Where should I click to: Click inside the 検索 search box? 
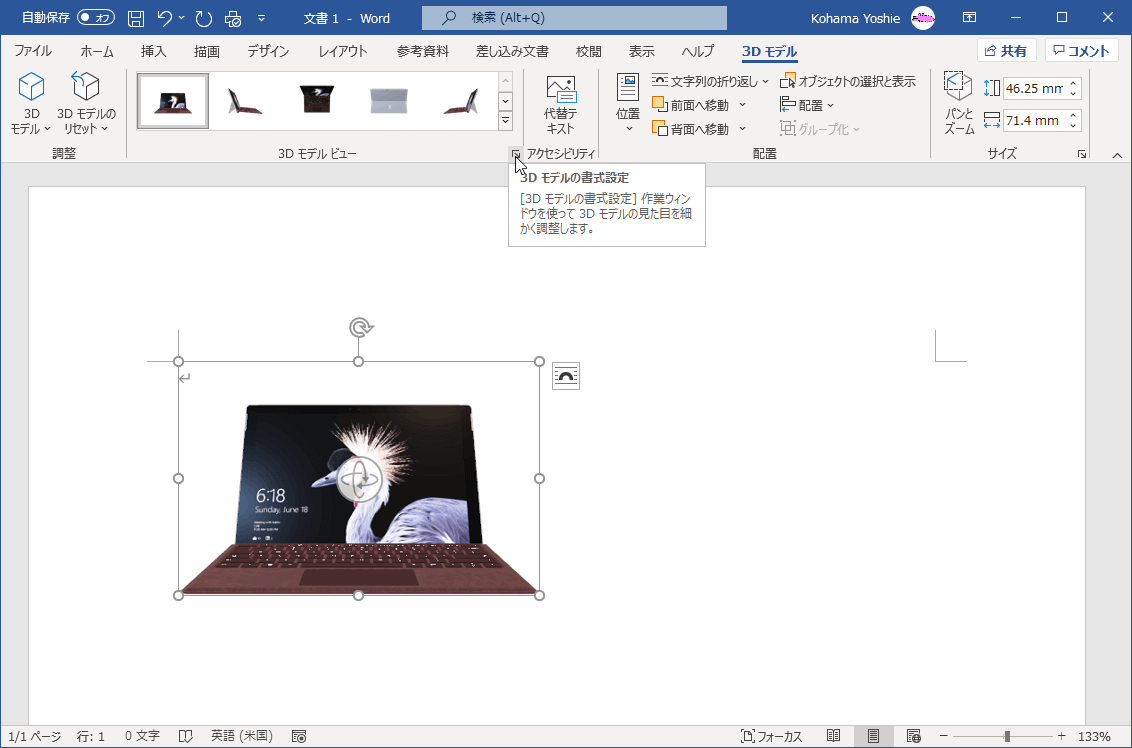click(573, 17)
